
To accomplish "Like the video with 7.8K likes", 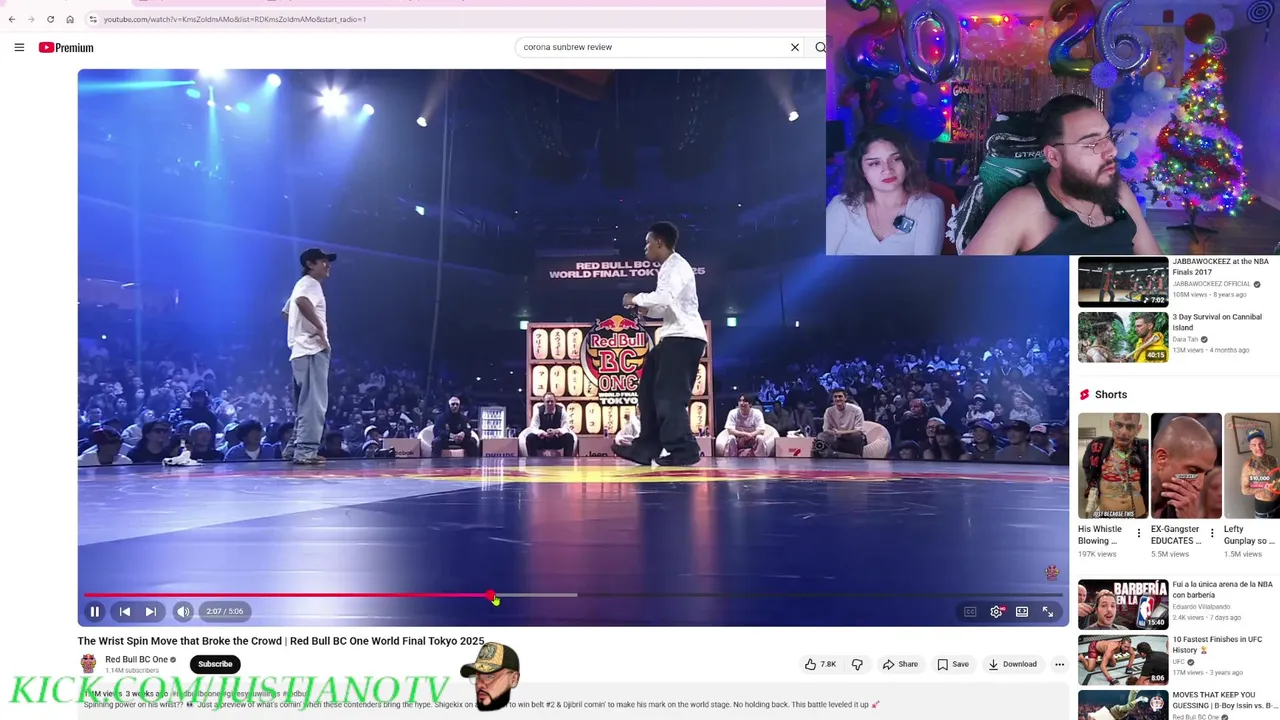I will [820, 664].
